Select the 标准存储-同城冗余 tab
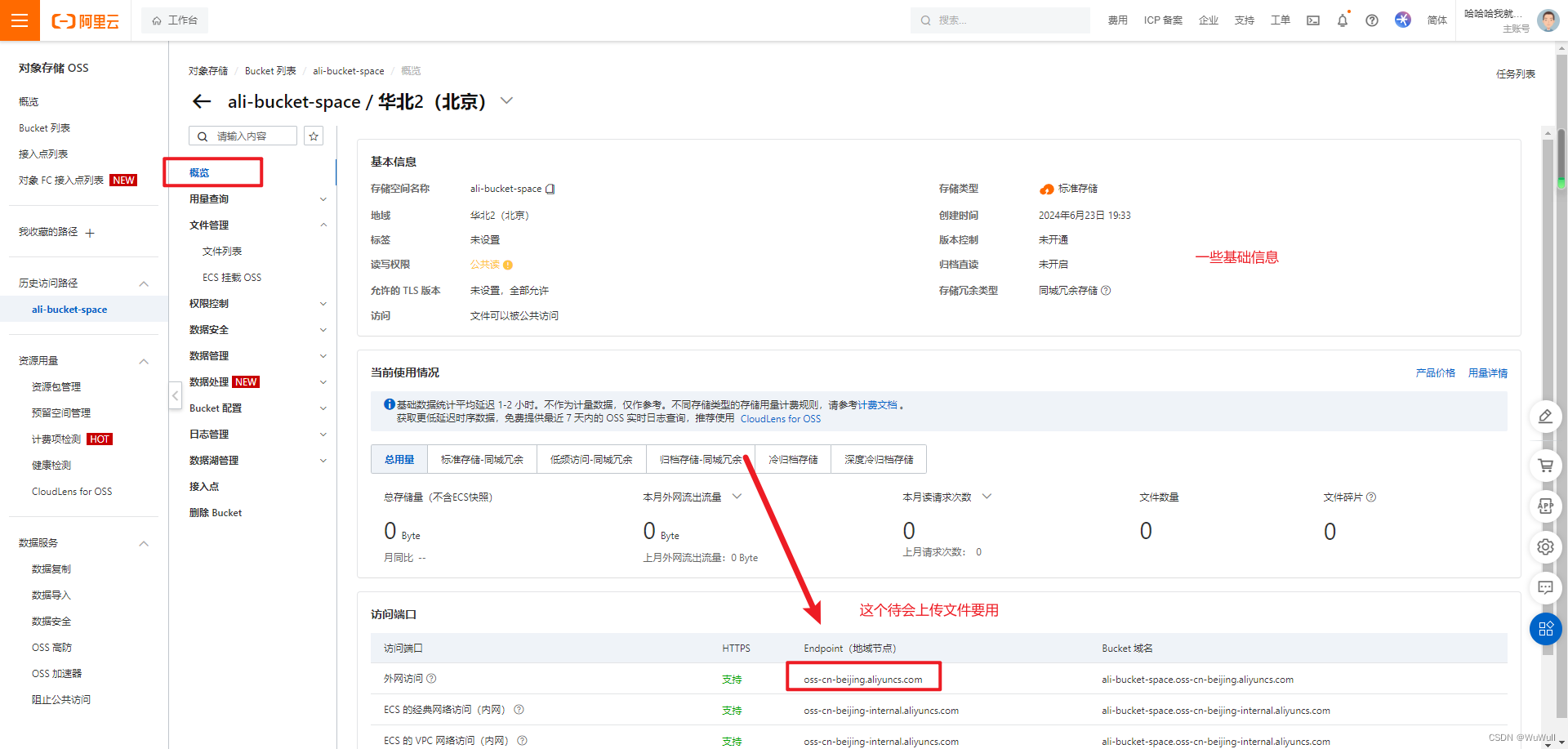 pos(482,460)
